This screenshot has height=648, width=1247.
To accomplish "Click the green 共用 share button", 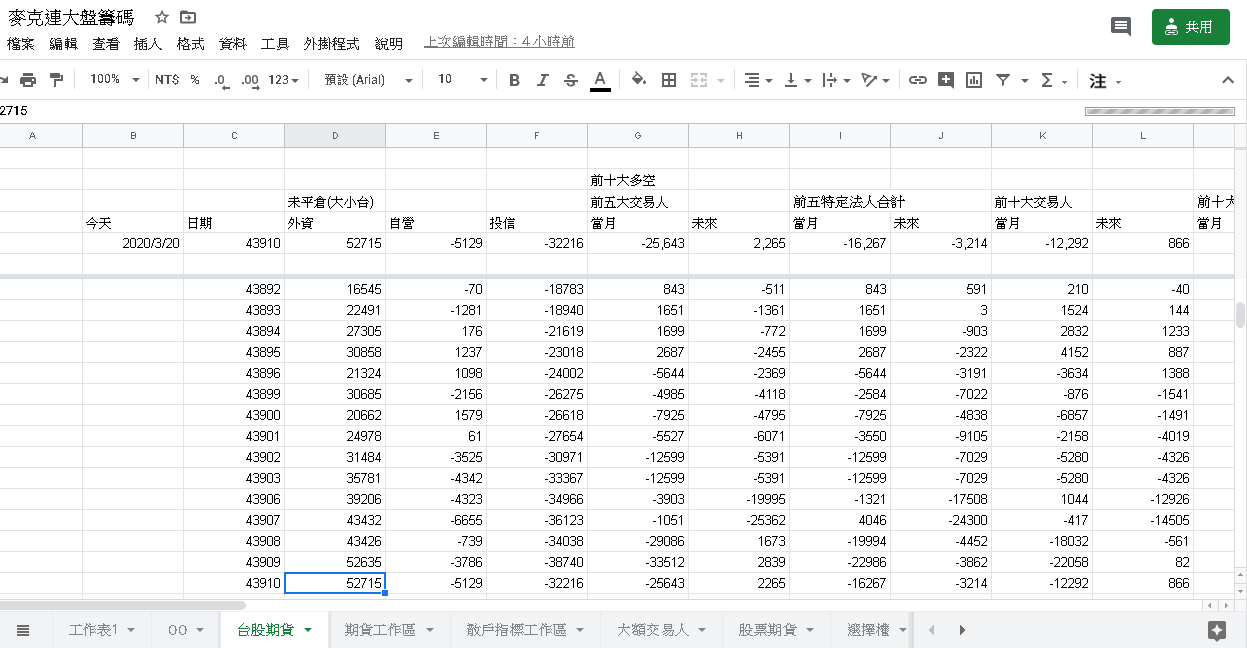I will (x=1190, y=27).
